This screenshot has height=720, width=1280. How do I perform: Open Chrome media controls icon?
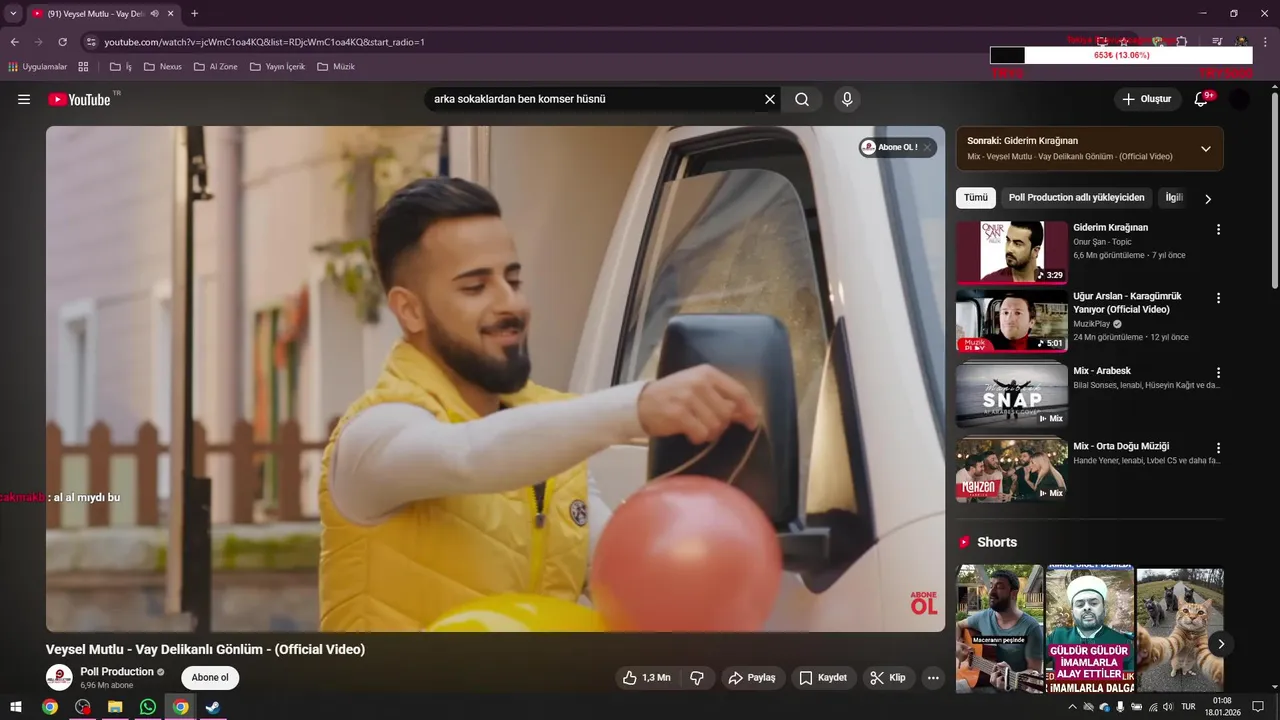[1217, 42]
